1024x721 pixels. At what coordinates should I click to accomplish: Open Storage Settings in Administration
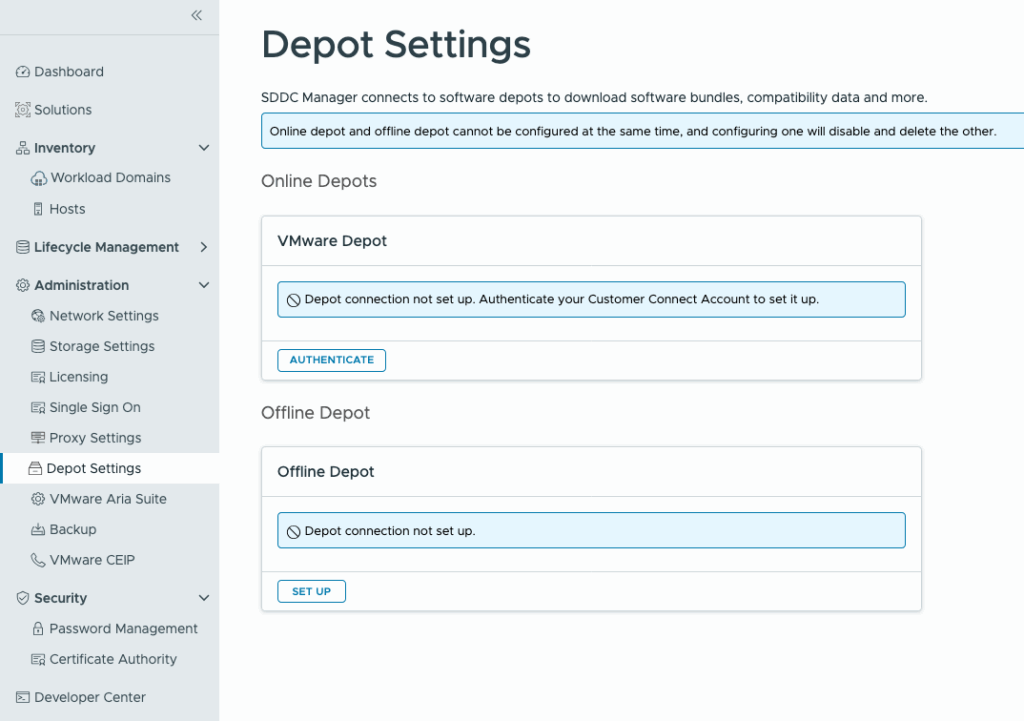pos(102,346)
